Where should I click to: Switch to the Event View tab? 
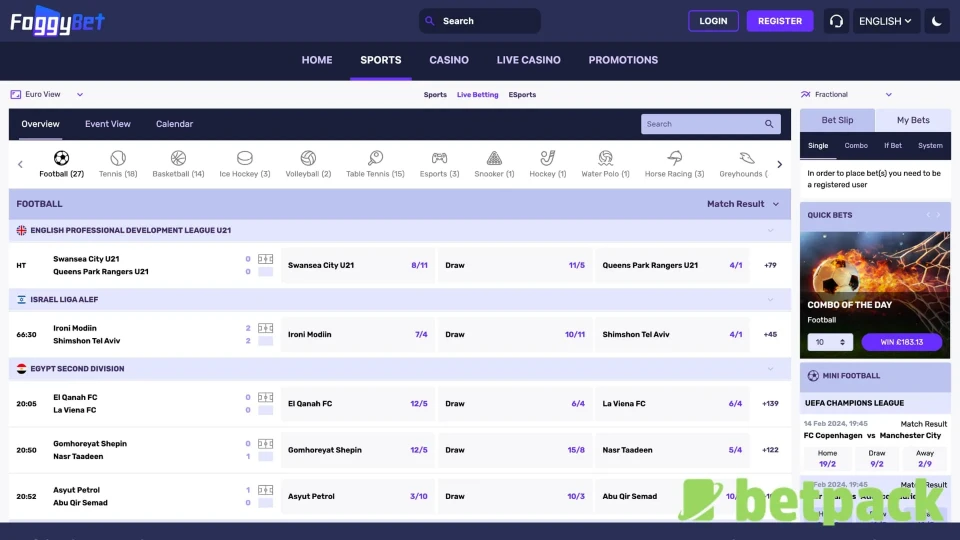click(x=108, y=124)
